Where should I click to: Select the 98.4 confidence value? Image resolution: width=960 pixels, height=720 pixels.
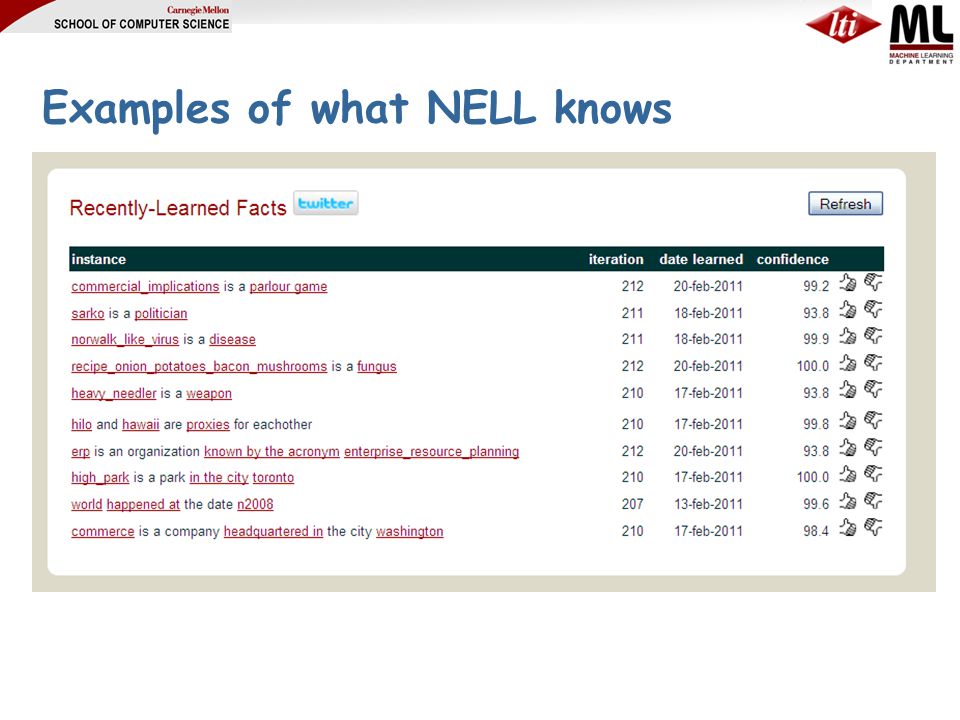pyautogui.click(x=816, y=531)
